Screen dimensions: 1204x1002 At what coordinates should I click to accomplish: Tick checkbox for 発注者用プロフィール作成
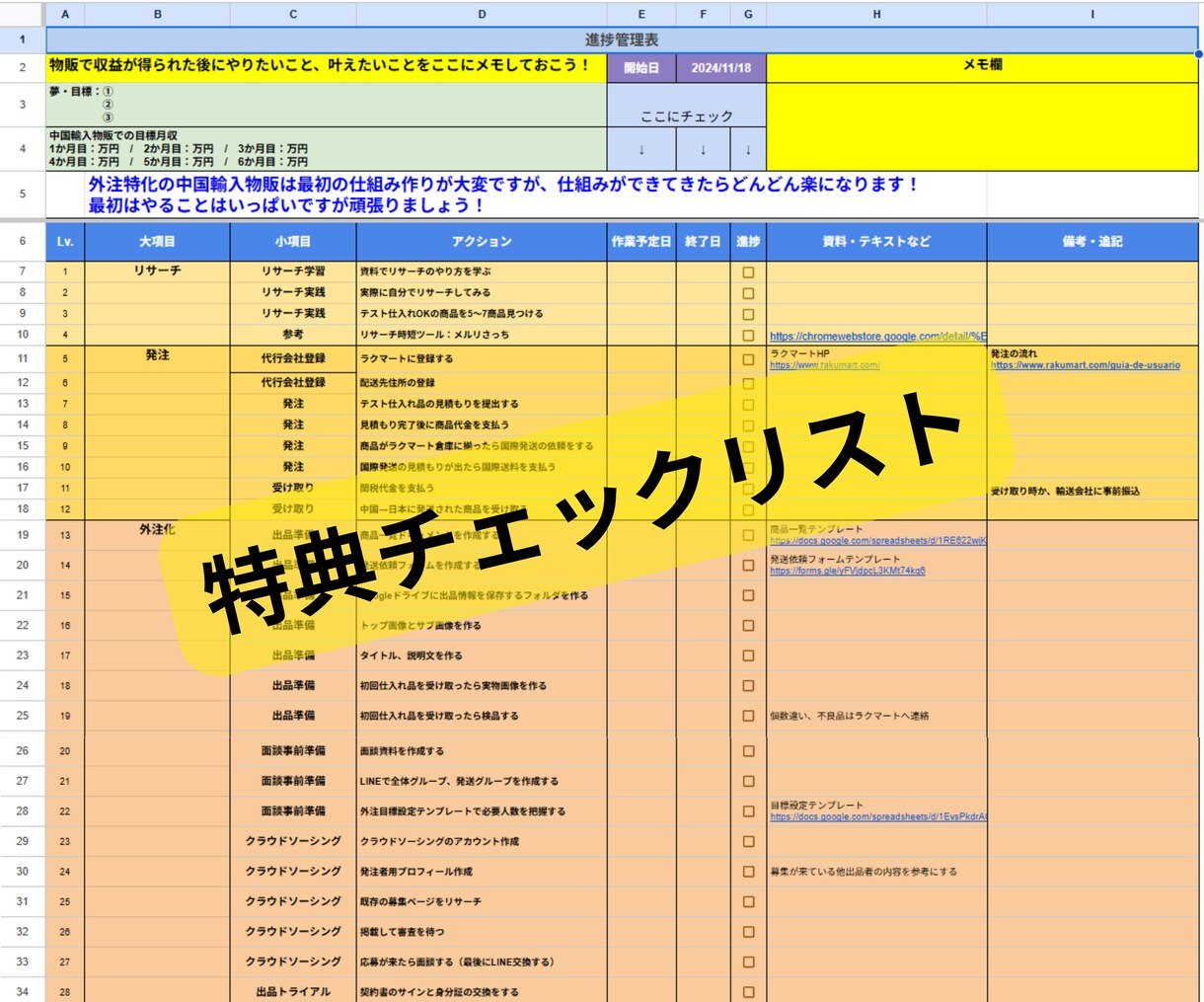(748, 872)
